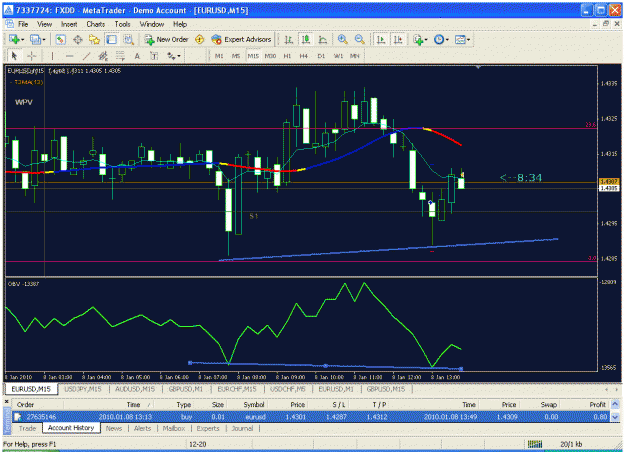Switch chart to candlesticks mode
Viewport: 625px width, 452px height.
(x=306, y=39)
